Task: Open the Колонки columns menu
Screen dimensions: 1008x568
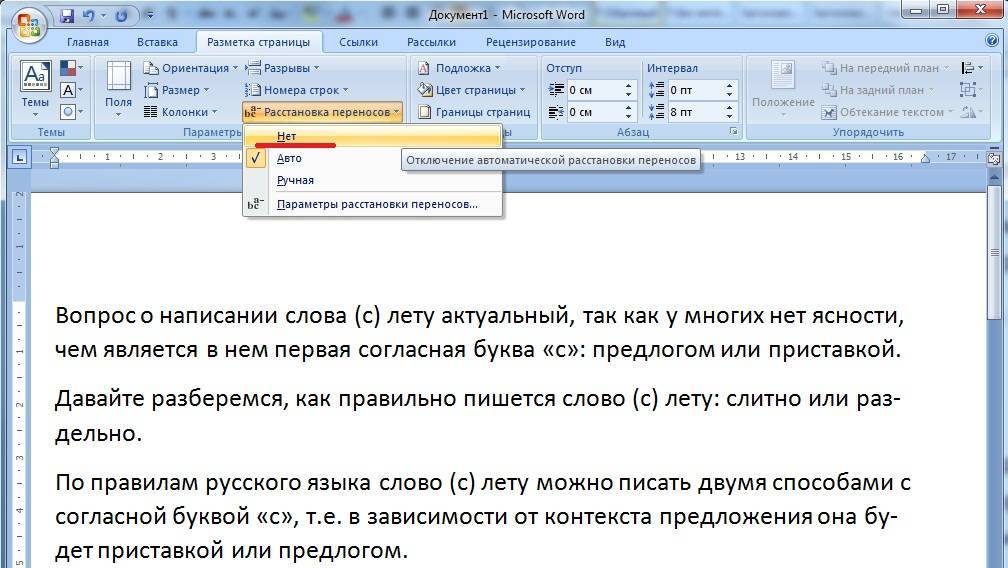Action: click(180, 112)
